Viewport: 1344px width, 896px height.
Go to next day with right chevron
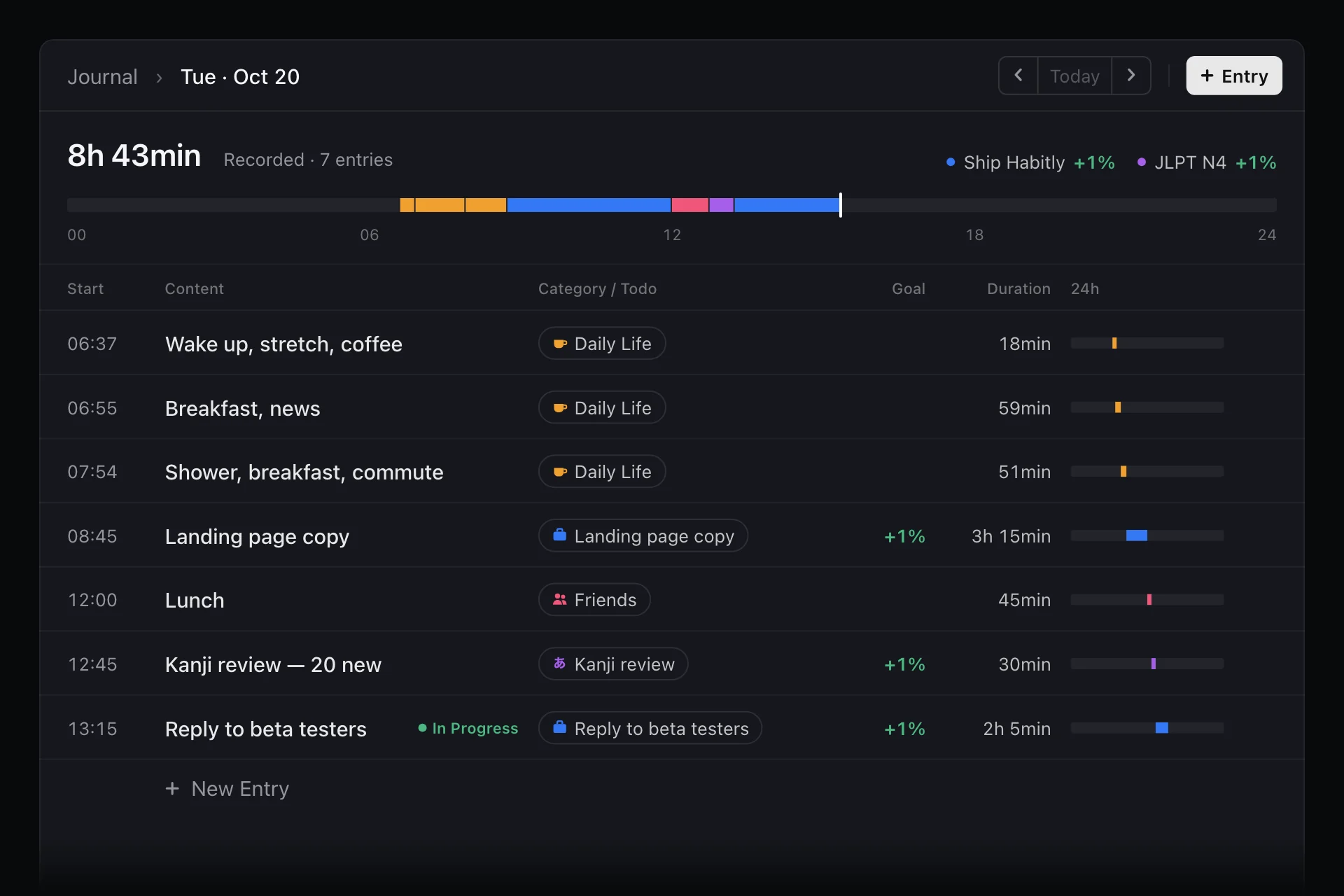(x=1131, y=76)
